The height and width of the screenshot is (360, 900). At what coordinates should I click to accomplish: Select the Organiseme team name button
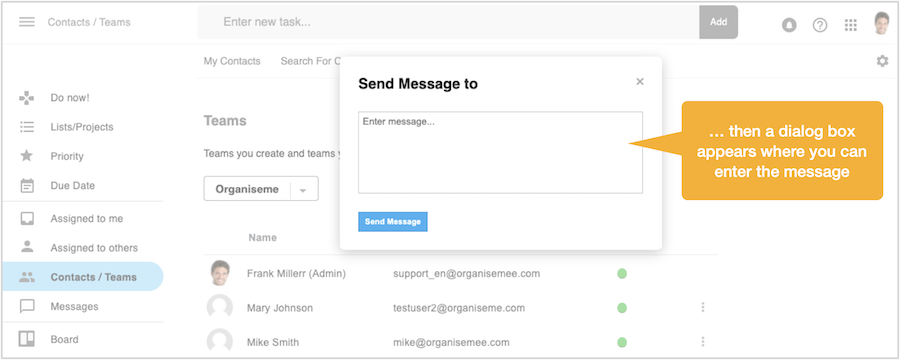247,189
